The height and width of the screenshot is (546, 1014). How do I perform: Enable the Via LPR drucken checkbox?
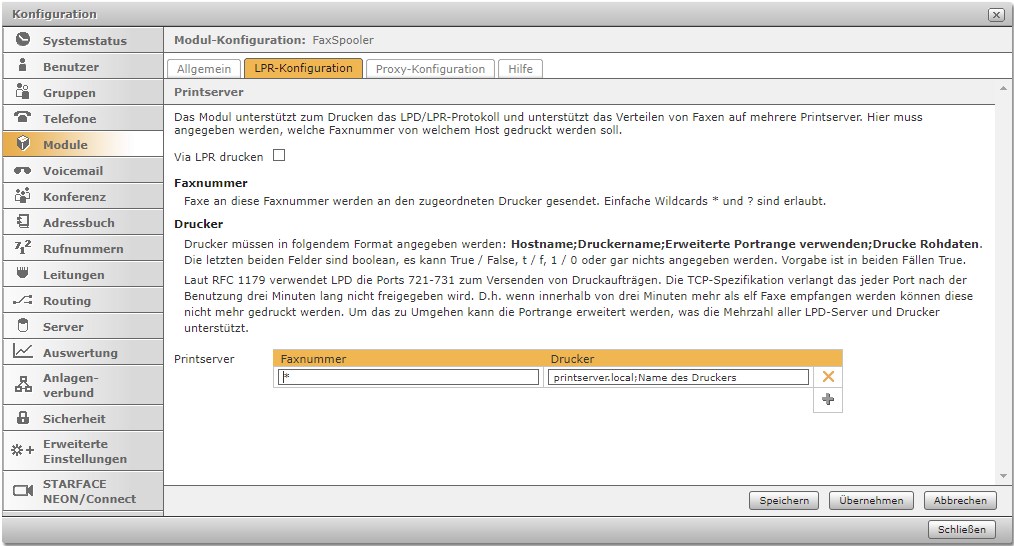[x=279, y=156]
